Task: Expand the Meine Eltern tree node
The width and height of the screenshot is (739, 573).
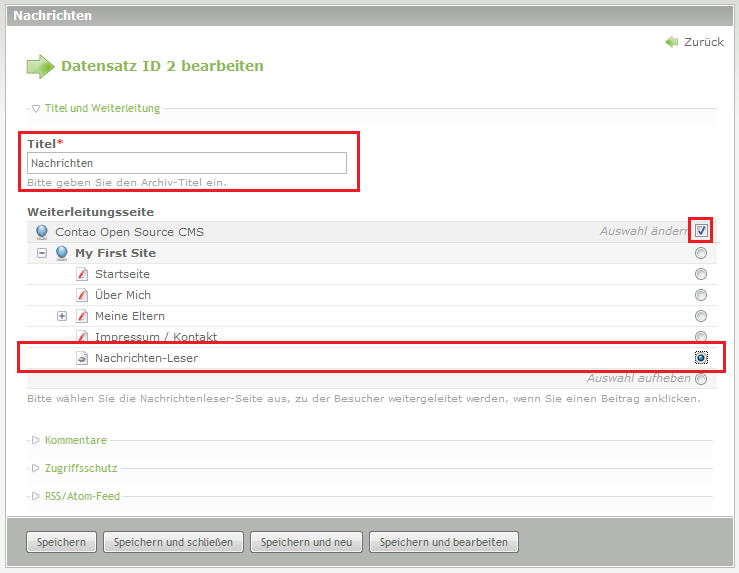Action: pyautogui.click(x=62, y=316)
